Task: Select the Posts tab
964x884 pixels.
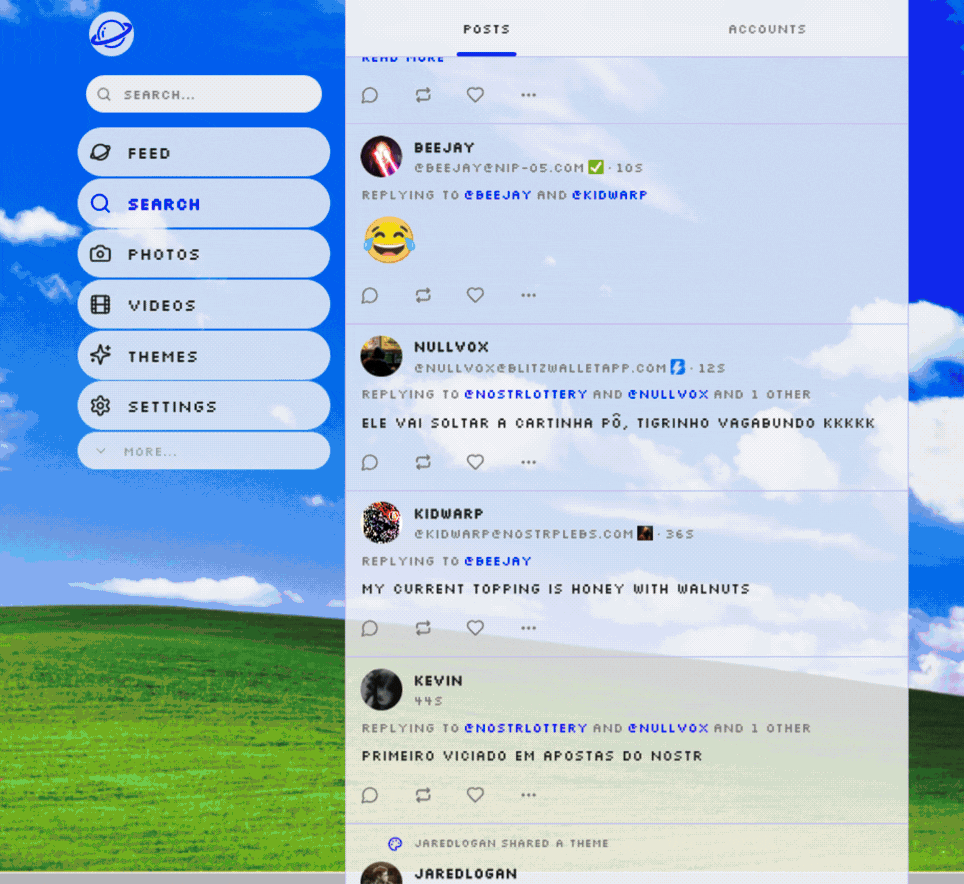Action: point(486,29)
